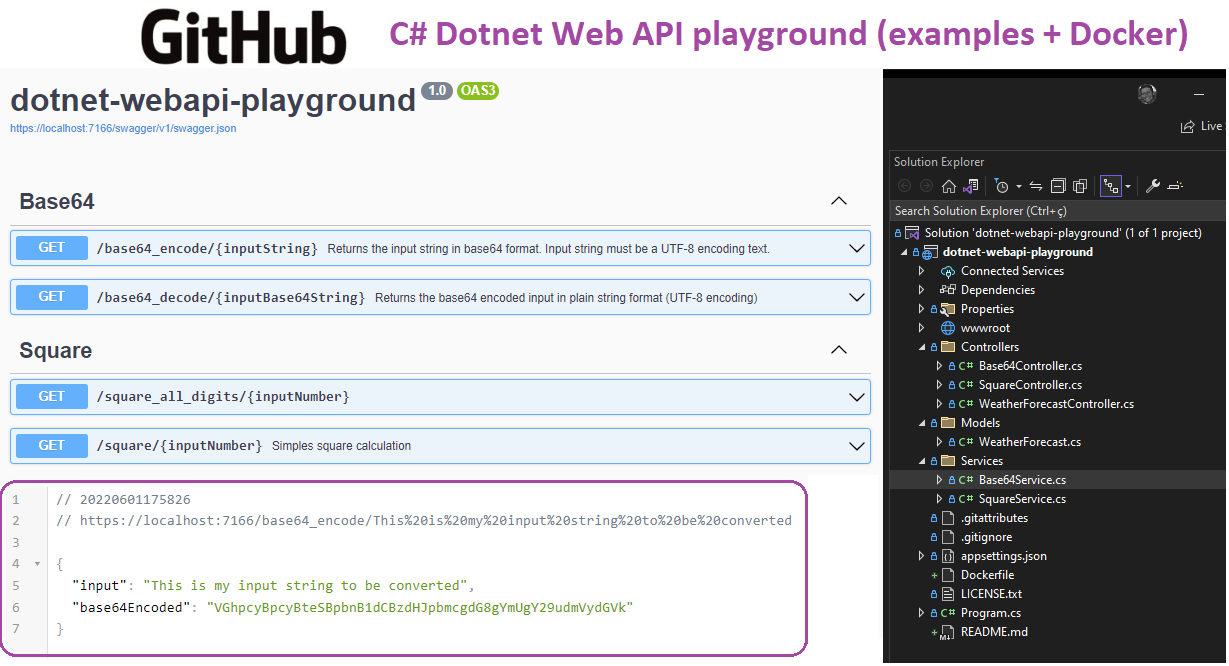Viewport: 1229px width, 666px height.
Task: Toggle the file nesting view button
Action: [x=1111, y=186]
